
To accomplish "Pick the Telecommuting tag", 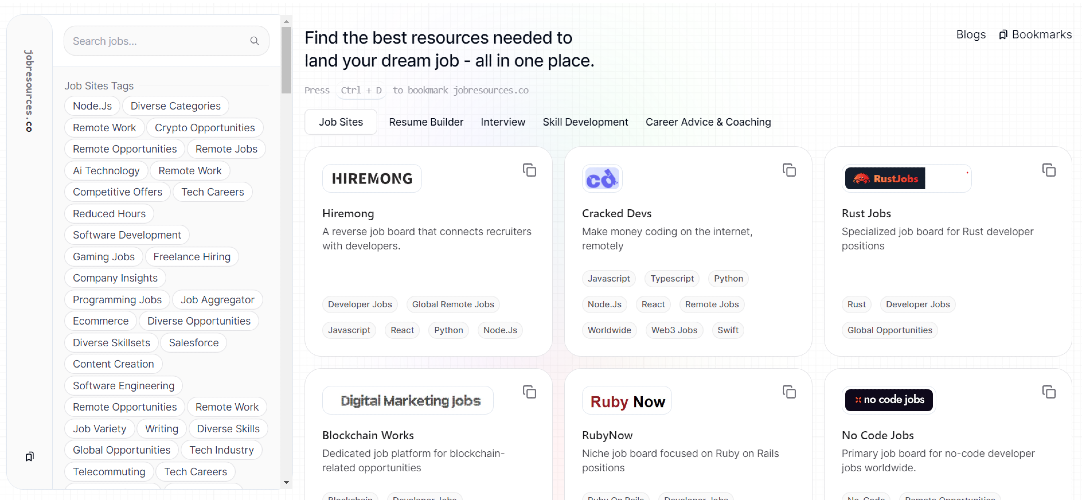I will pos(109,472).
